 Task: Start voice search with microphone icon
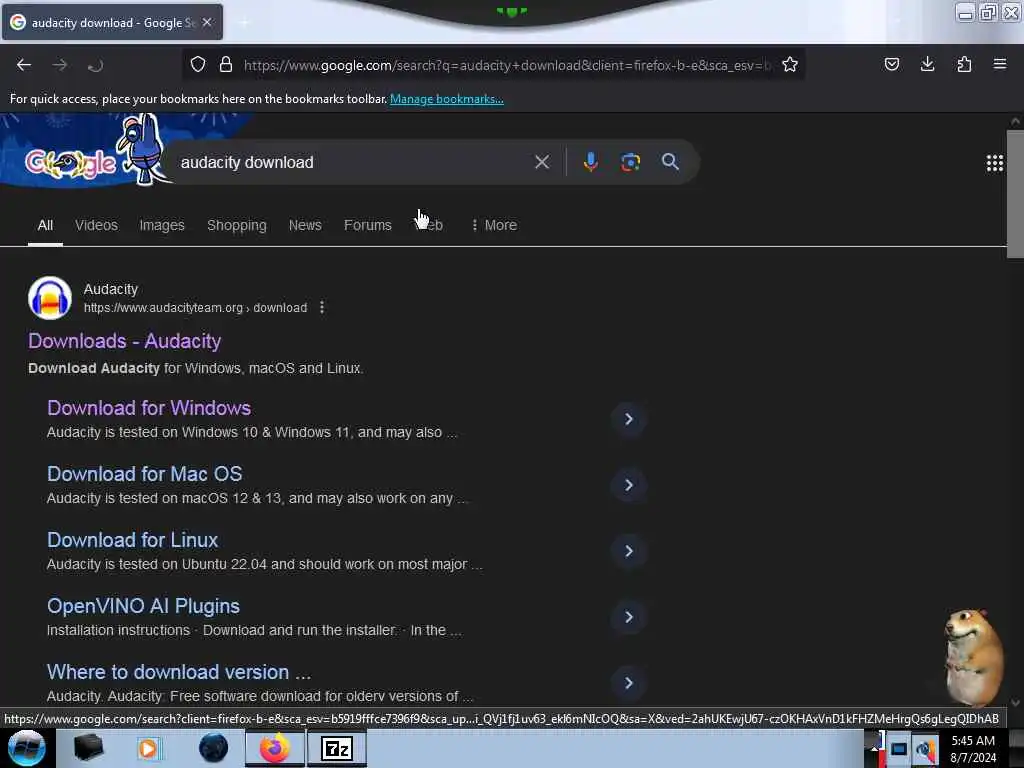590,162
